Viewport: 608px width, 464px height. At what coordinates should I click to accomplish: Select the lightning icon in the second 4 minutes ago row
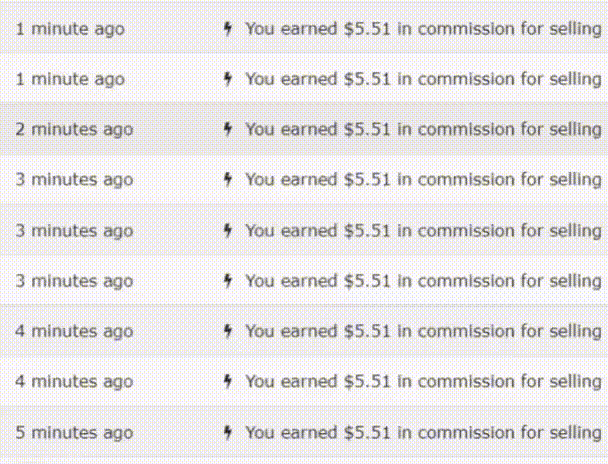pyautogui.click(x=228, y=381)
